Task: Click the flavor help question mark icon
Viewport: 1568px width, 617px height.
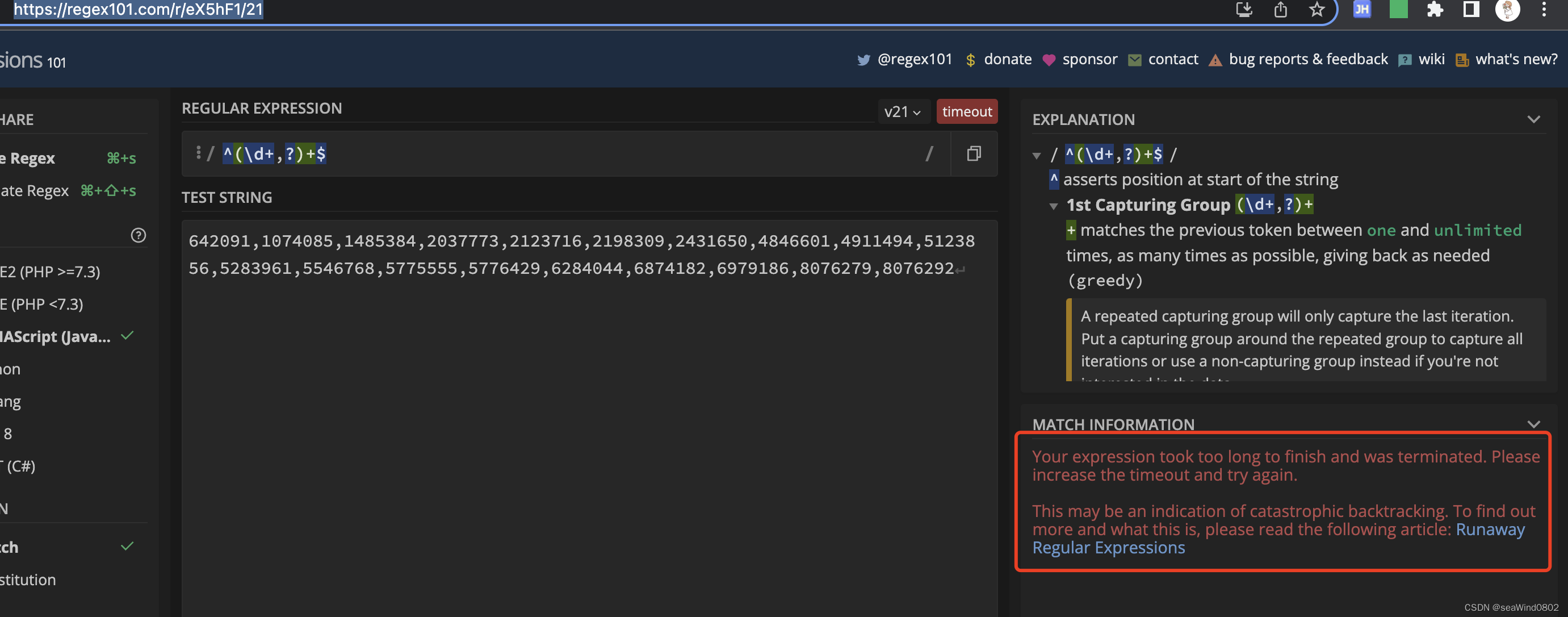Action: pyautogui.click(x=138, y=235)
